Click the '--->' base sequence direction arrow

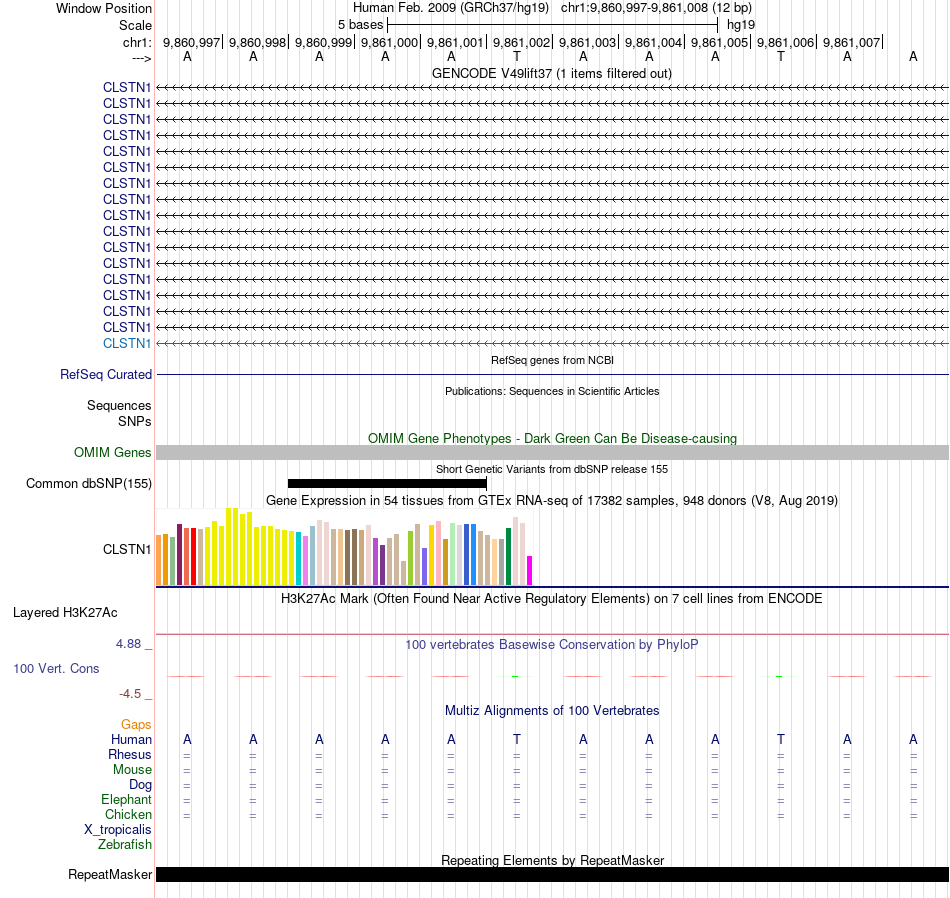(142, 58)
